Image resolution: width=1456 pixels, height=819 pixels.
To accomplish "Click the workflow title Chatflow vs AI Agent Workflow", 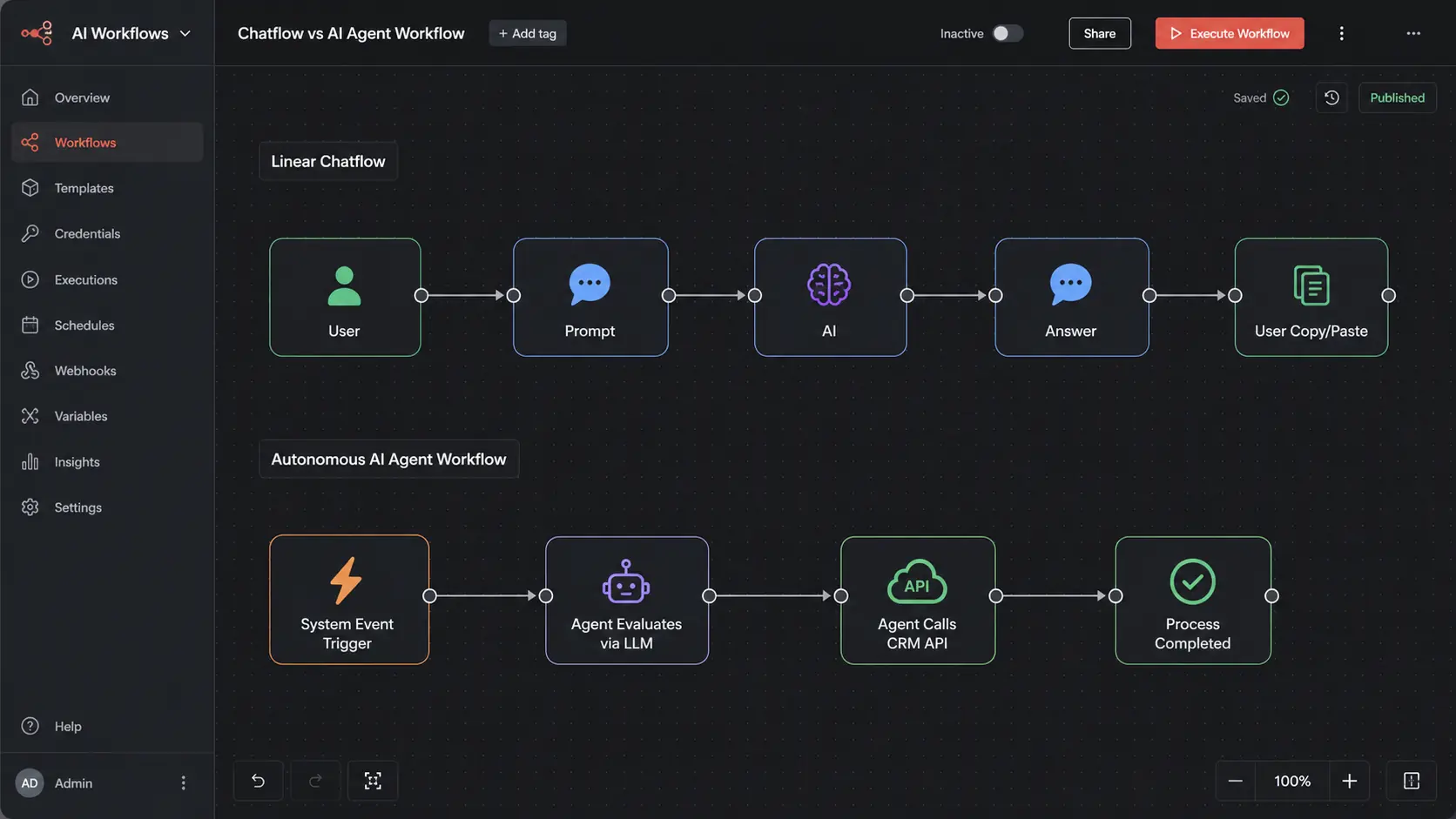I will pos(351,33).
